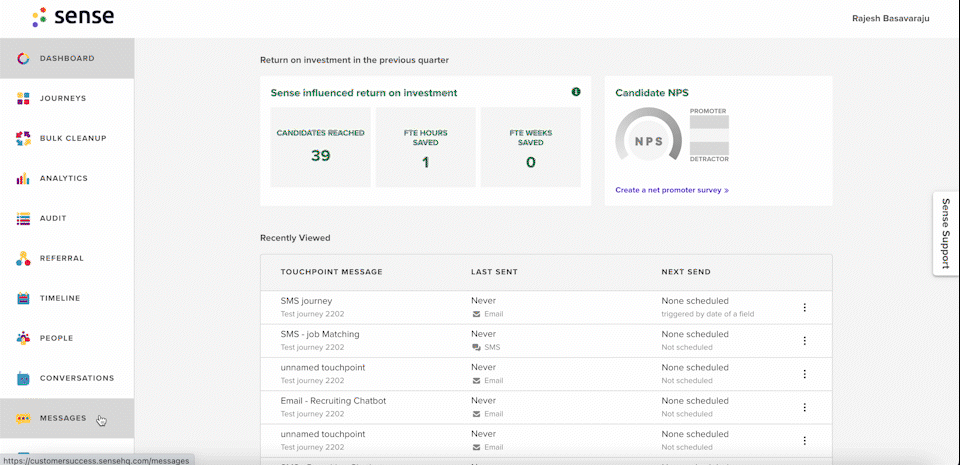Open Rajesh Basavaraju user menu

(x=891, y=18)
